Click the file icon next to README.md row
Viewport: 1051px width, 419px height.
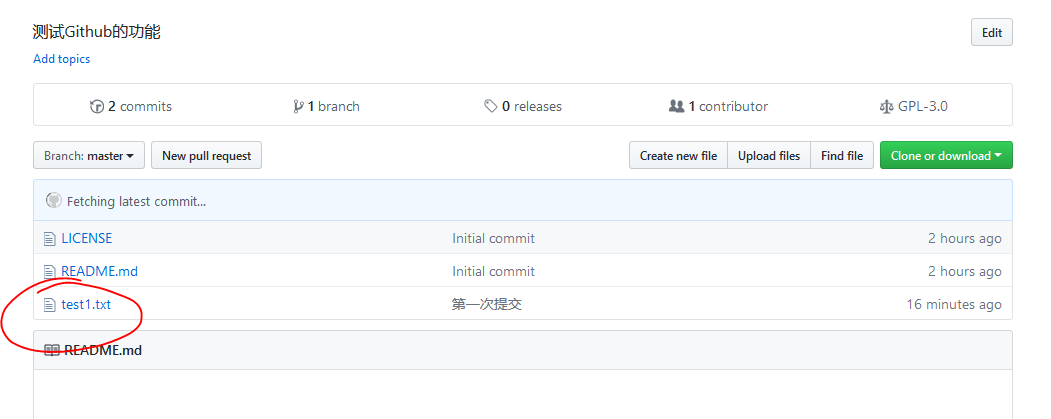click(49, 272)
